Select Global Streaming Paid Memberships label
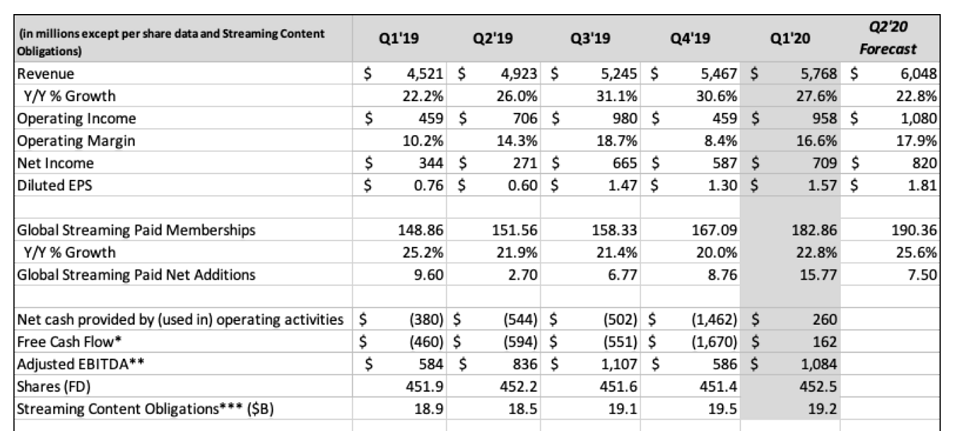This screenshot has height=431, width=964. click(127, 230)
